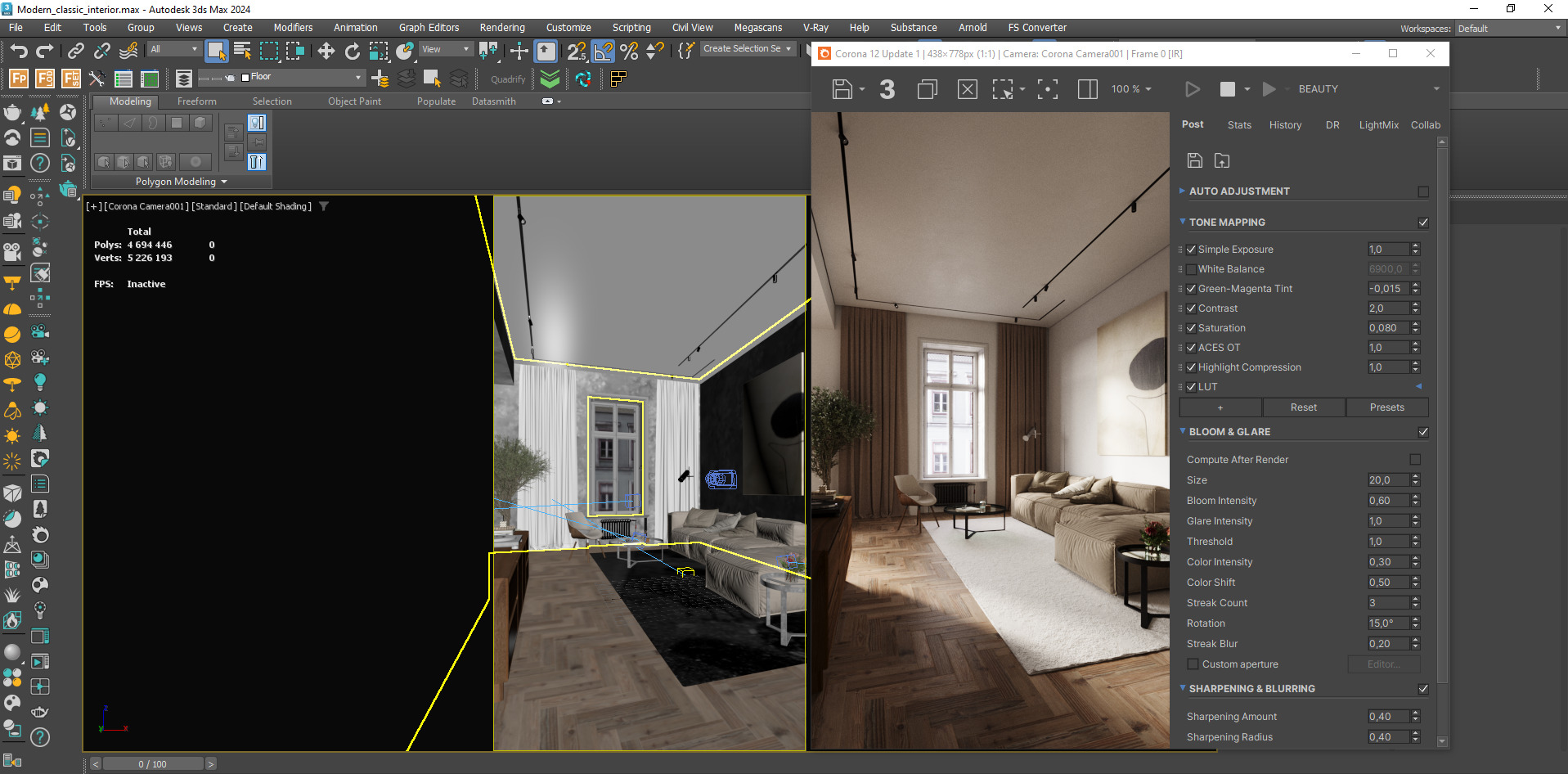Open the Stats tab in Corona

tap(1239, 125)
